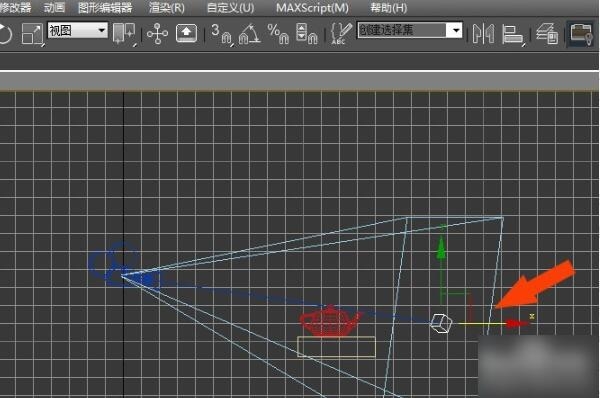
Task: Click the Use Pivot Point Center icon
Action: [124, 33]
